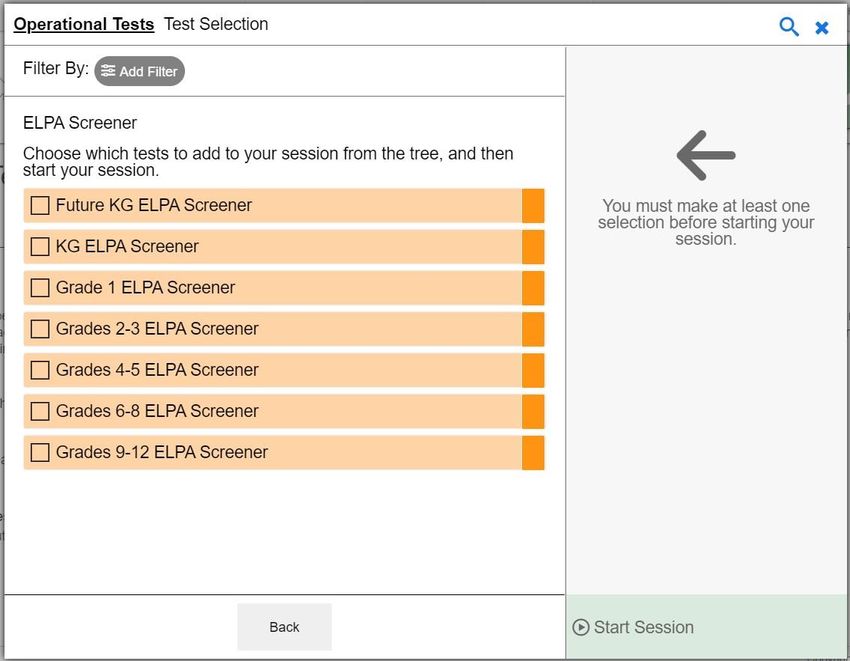
Task: Select the Grades 9-12 ELPA Screener checkbox
Action: coord(40,453)
